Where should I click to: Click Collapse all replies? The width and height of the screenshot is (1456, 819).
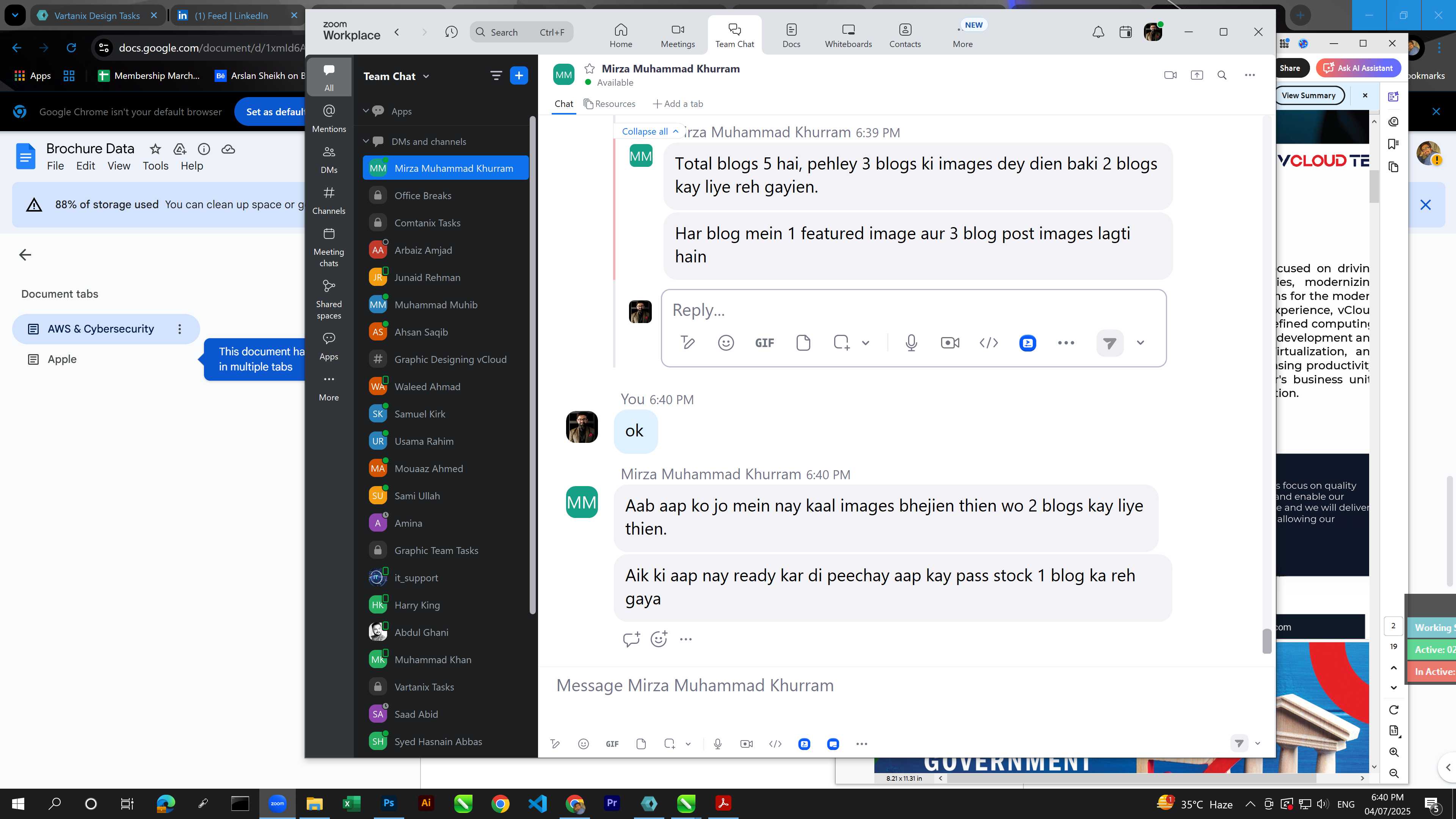[650, 131]
